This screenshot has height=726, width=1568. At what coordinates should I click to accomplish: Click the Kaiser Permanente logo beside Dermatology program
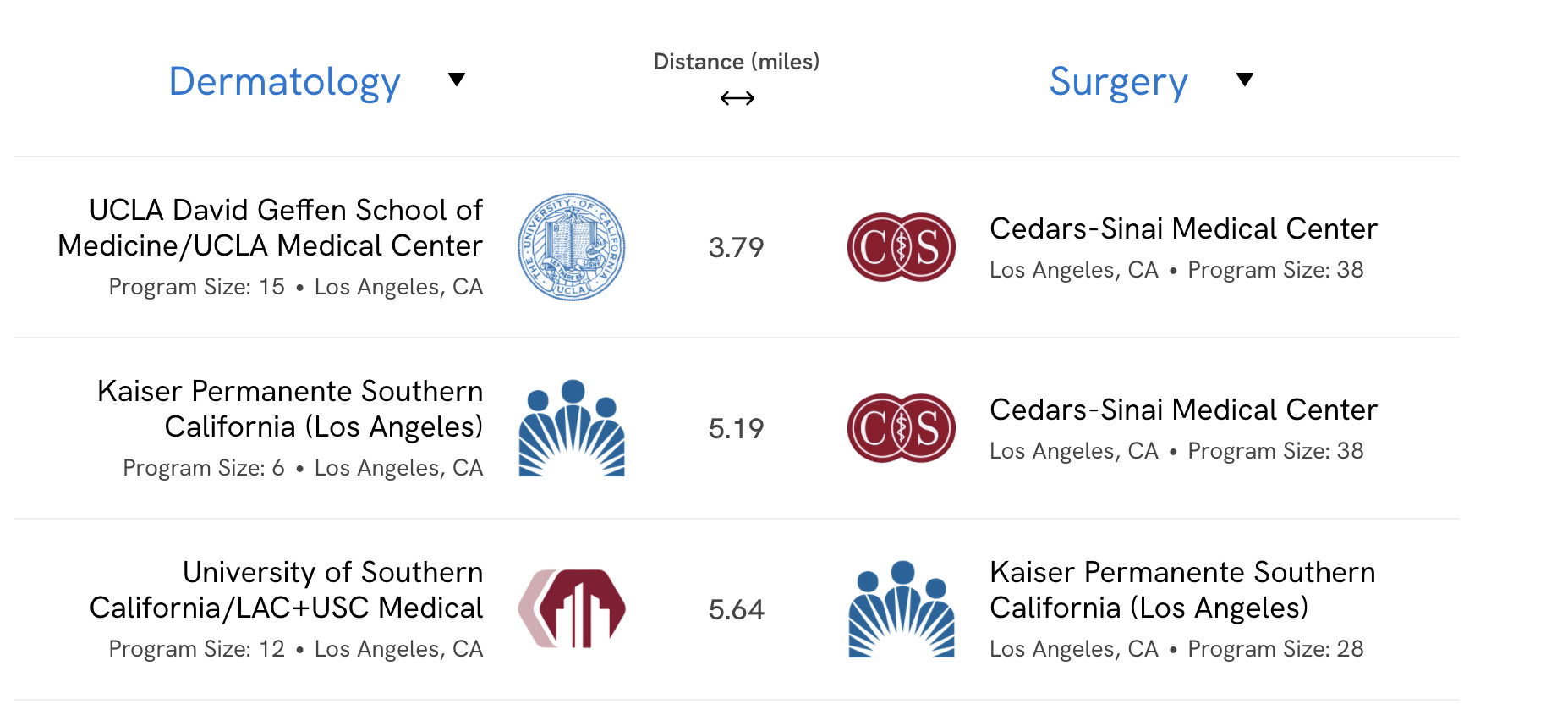coord(572,428)
